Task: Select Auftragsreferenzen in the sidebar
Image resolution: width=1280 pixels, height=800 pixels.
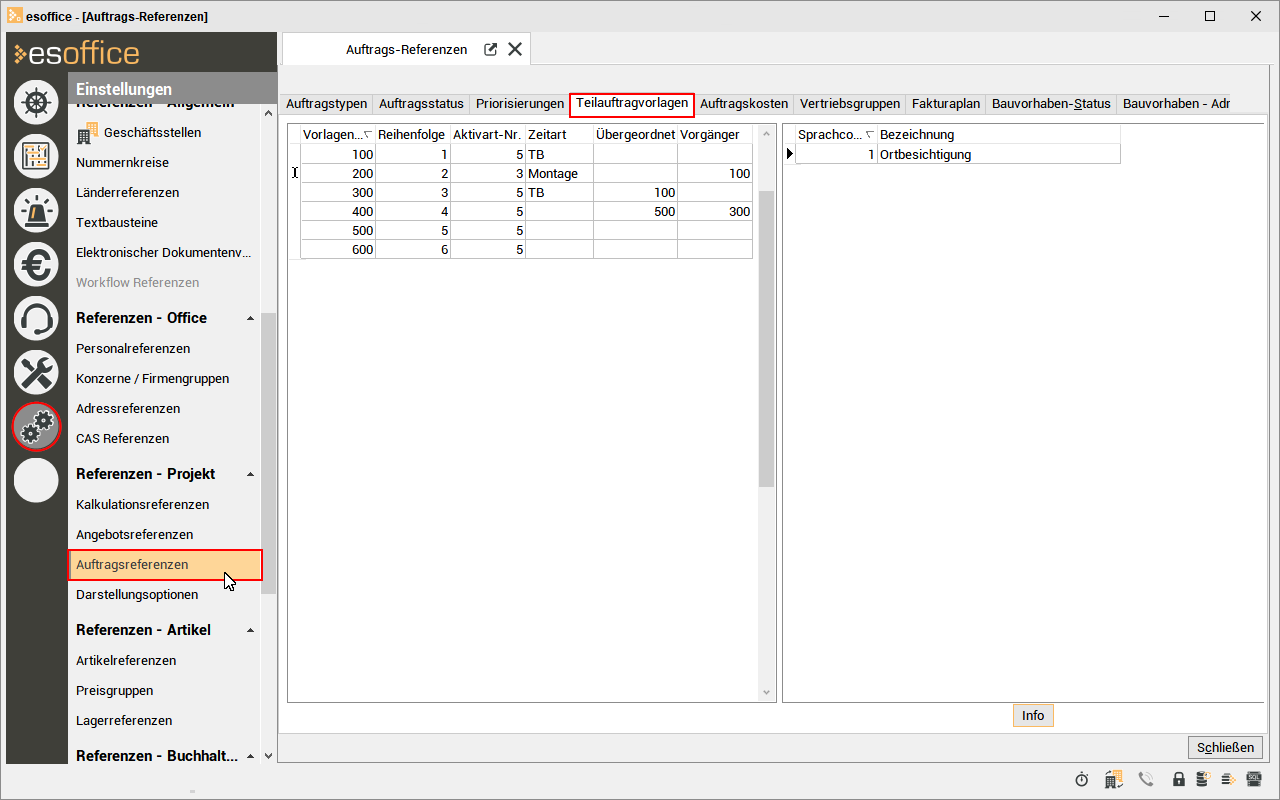Action: (165, 564)
